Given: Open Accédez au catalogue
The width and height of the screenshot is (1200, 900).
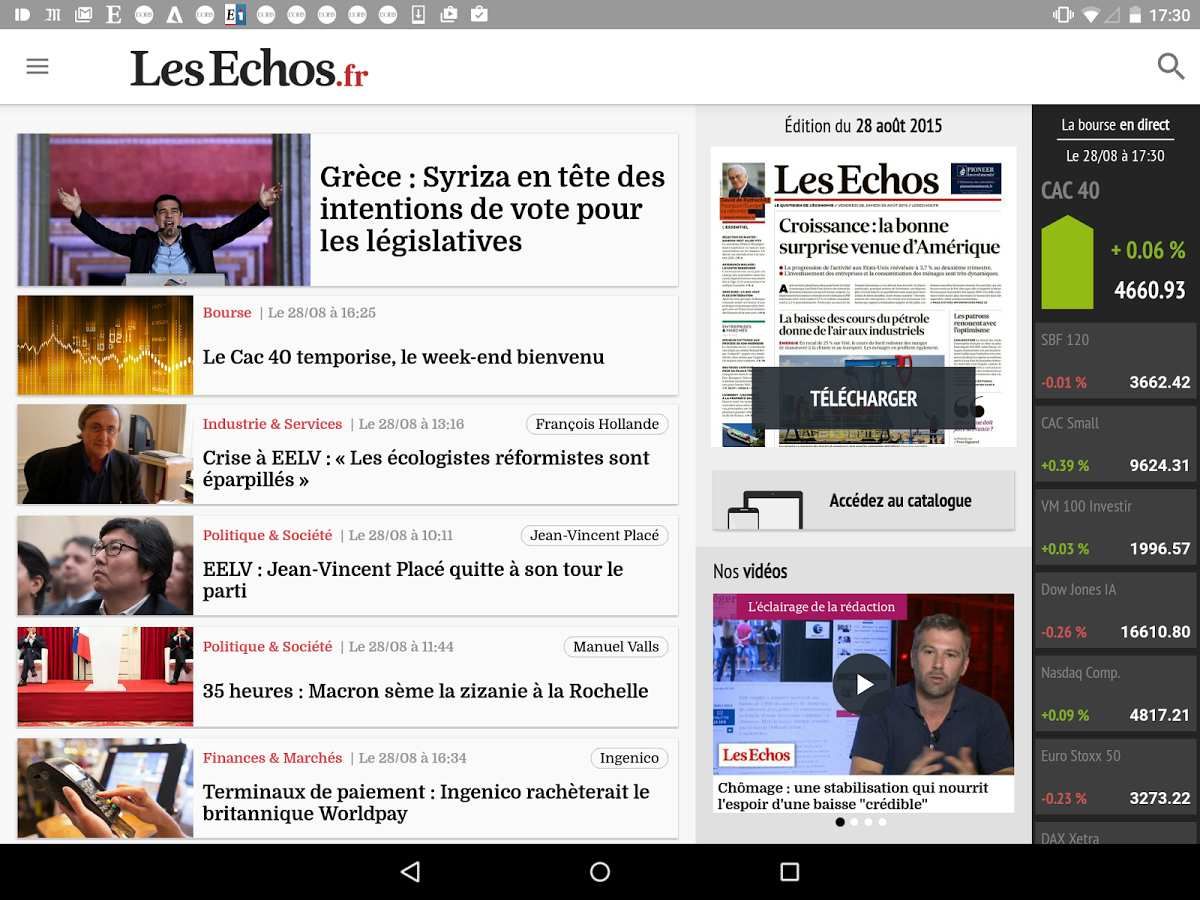Looking at the screenshot, I should (863, 500).
